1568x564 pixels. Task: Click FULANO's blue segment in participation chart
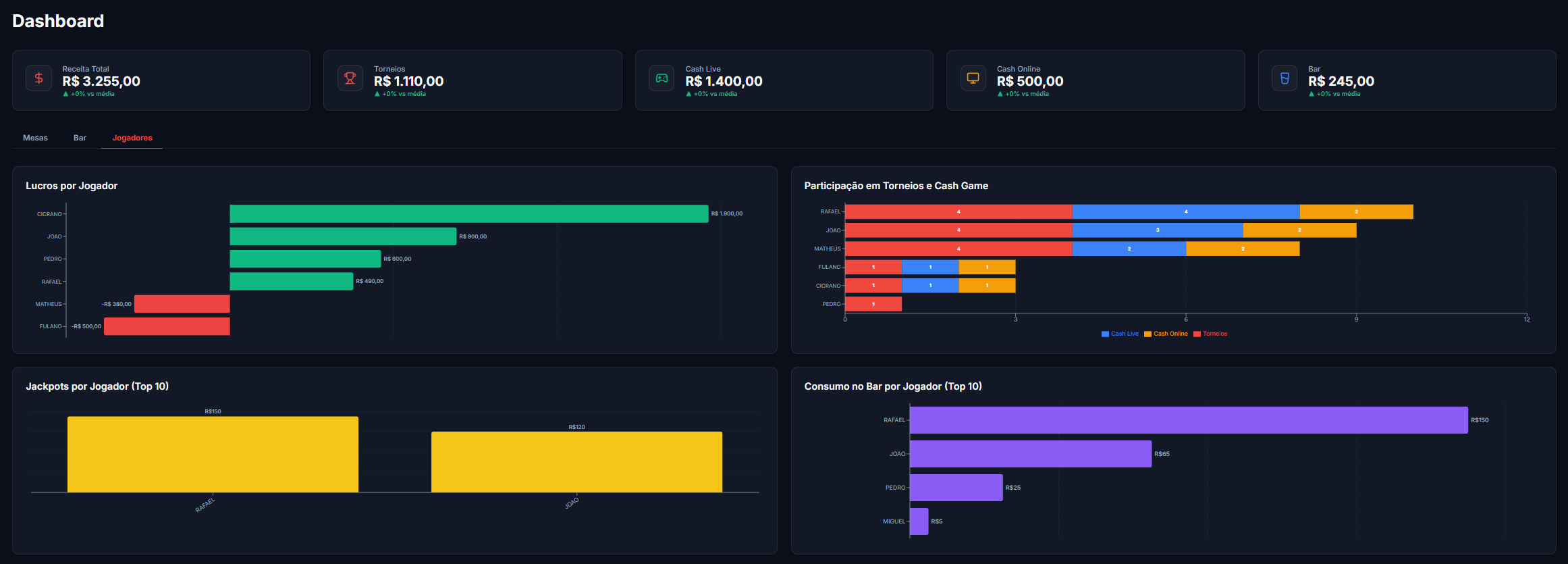tap(930, 267)
